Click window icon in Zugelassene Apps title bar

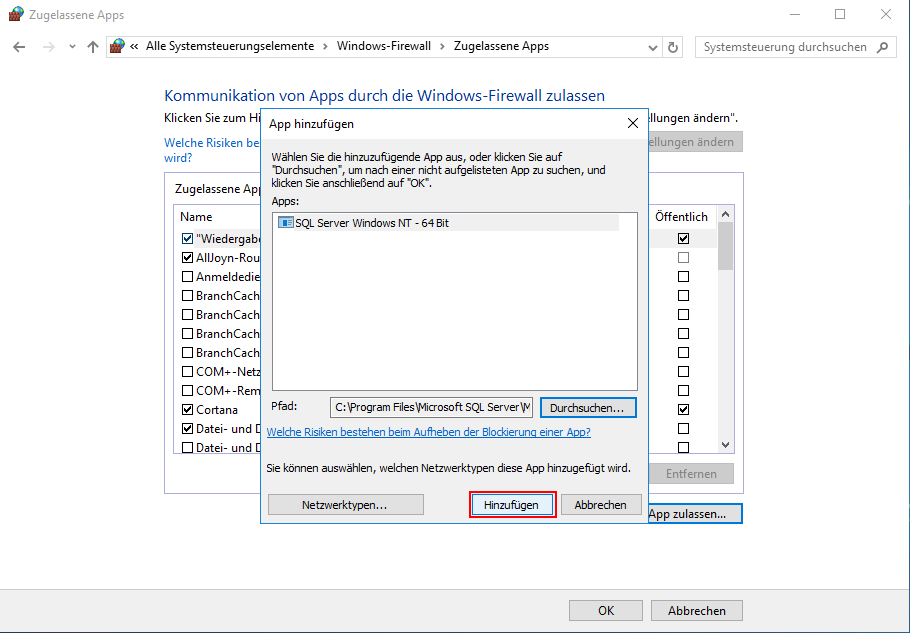16,15
